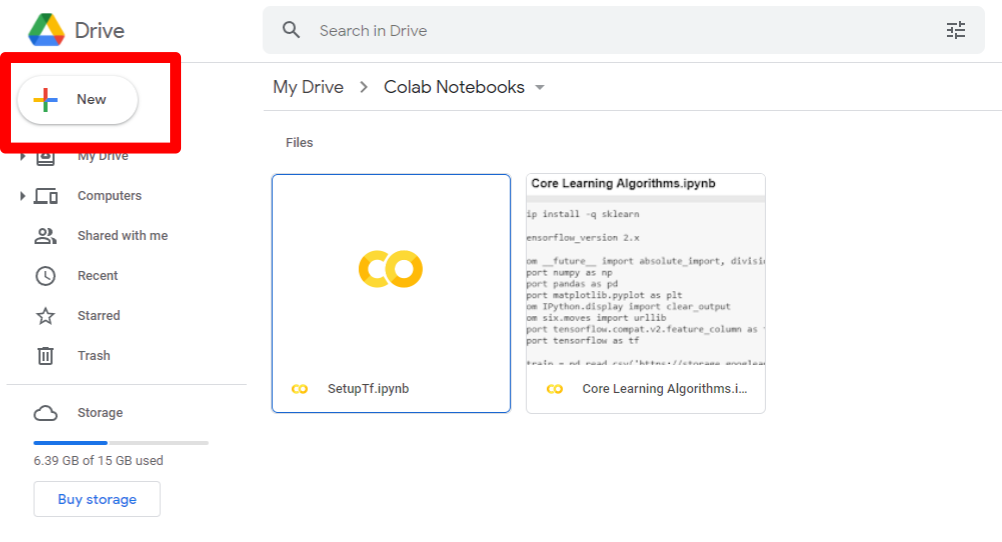Click the Trash bin icon
1002x542 pixels.
(46, 356)
